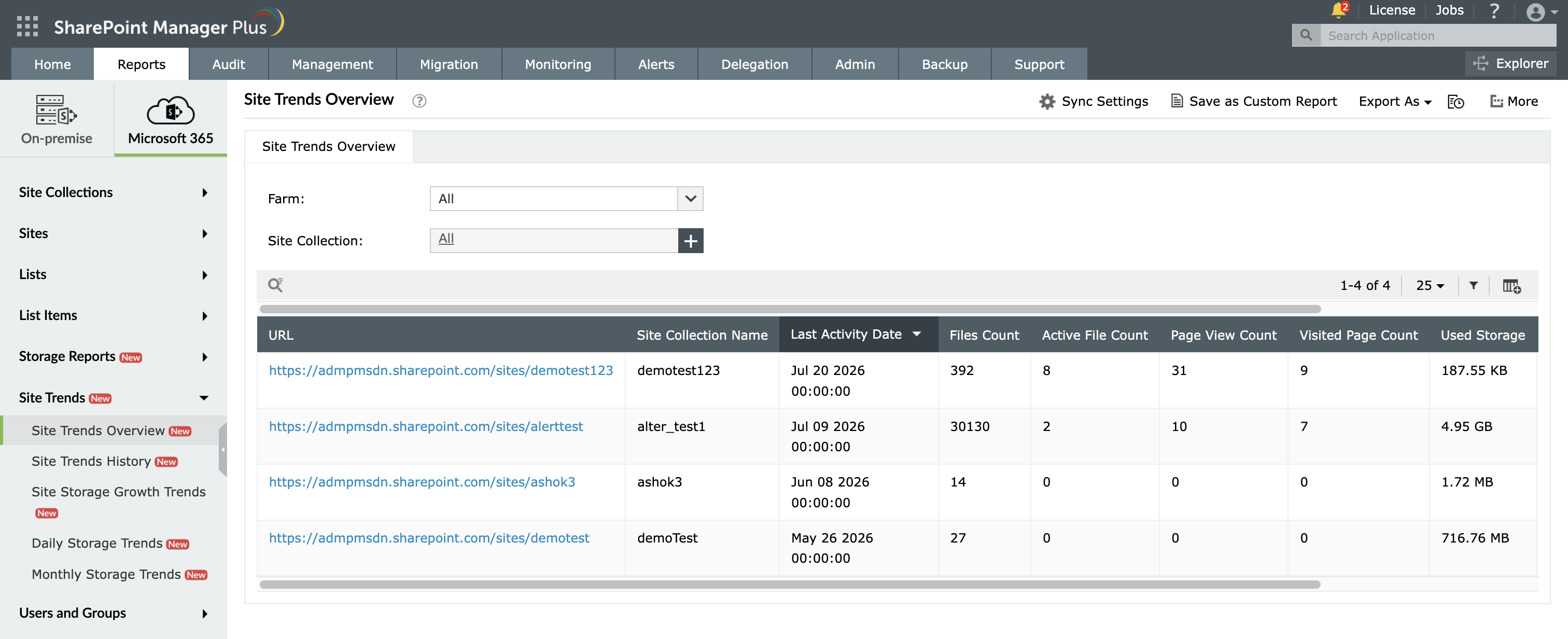1568x639 pixels.
Task: Go to the Home tab
Action: [52, 64]
